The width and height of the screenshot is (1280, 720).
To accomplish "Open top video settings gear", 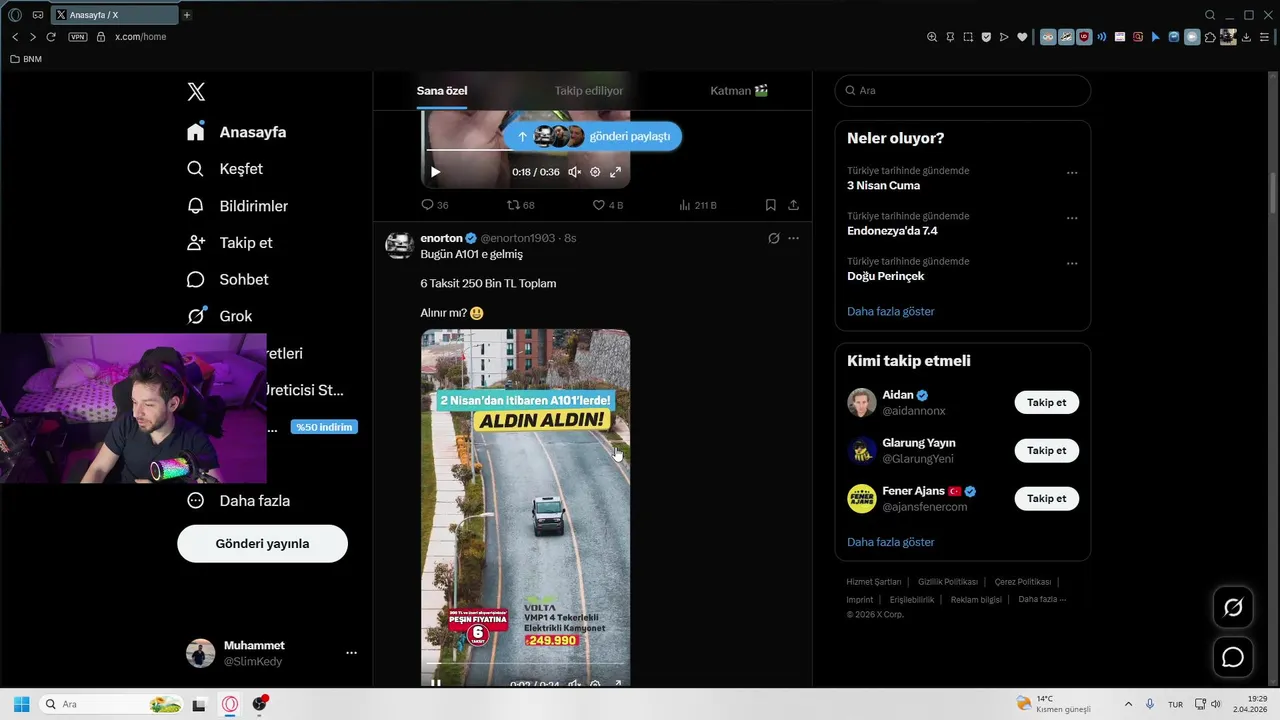I will pos(595,172).
